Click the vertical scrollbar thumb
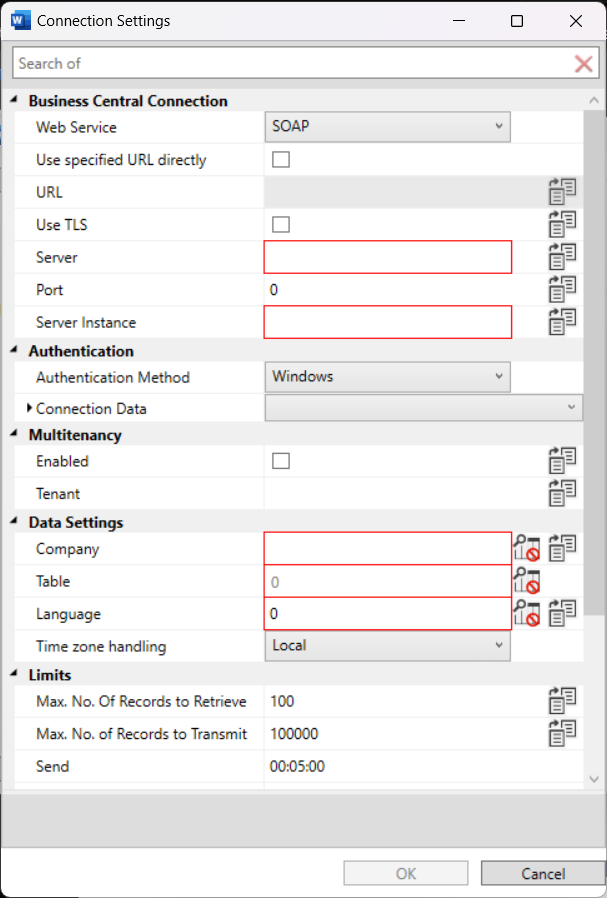 coord(594,363)
